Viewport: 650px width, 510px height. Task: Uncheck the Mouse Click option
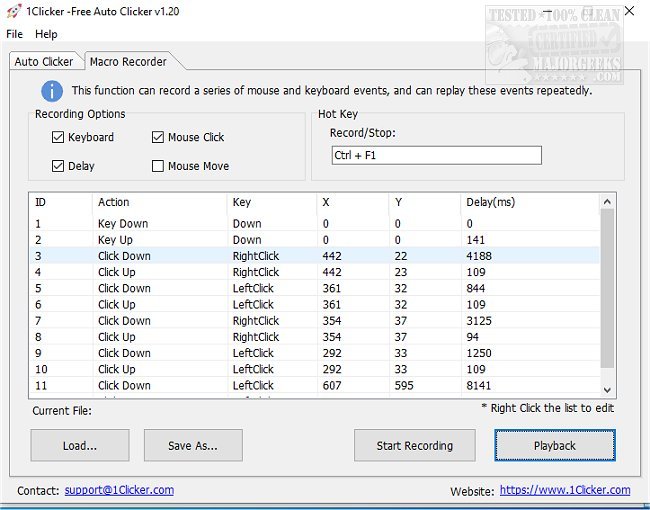coord(159,138)
